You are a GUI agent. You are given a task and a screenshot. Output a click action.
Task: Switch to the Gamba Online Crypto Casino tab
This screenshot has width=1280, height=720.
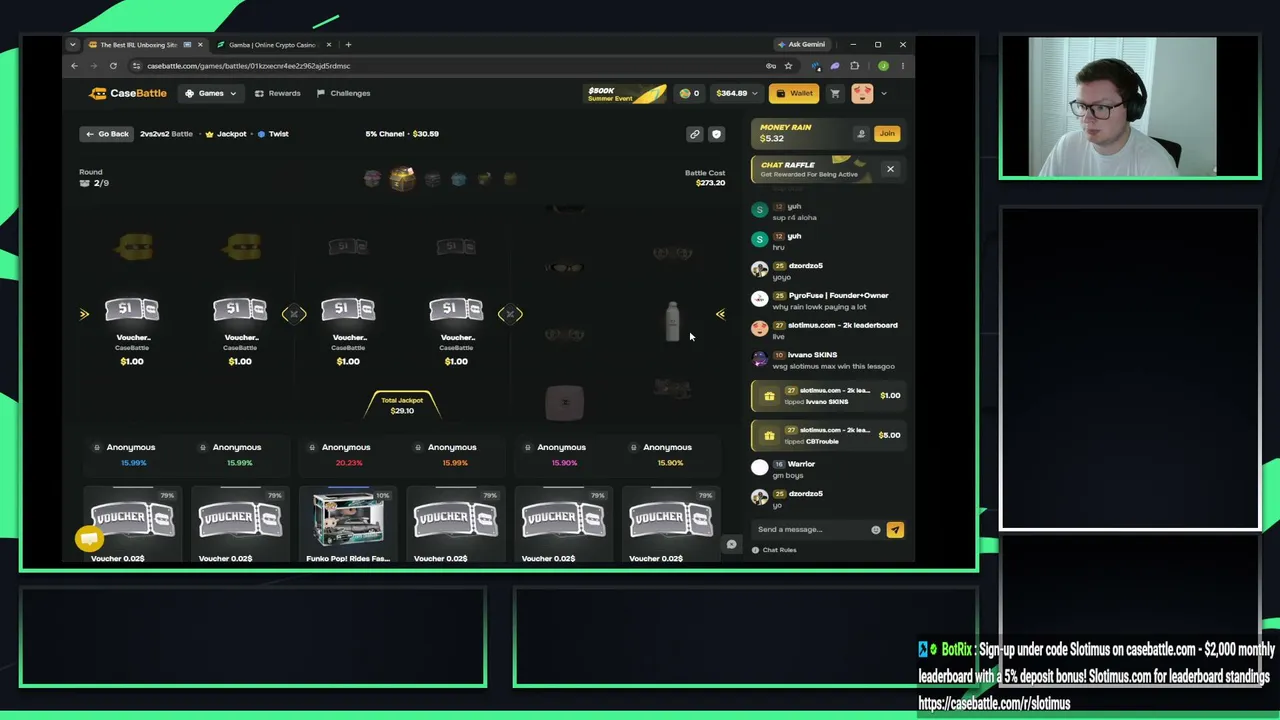271,45
